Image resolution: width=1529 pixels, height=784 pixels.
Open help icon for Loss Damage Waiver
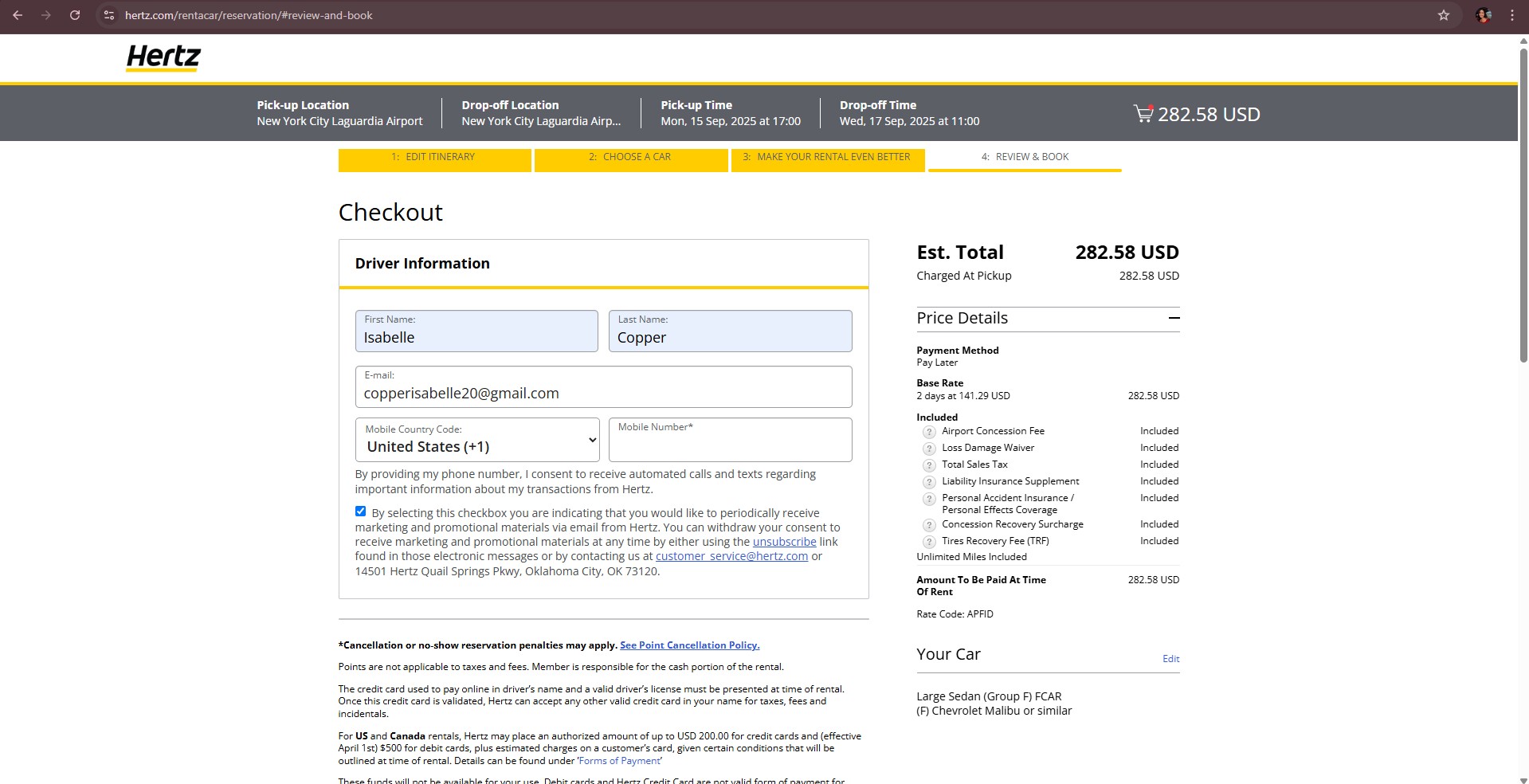[928, 449]
